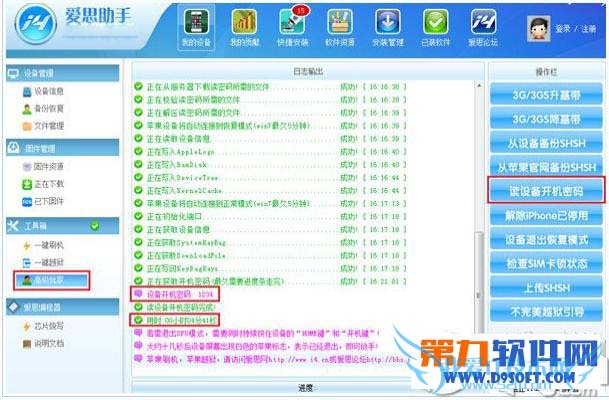Screen dimensions: 609x400
Task: Click the round i4 logo
Action: point(36,24)
